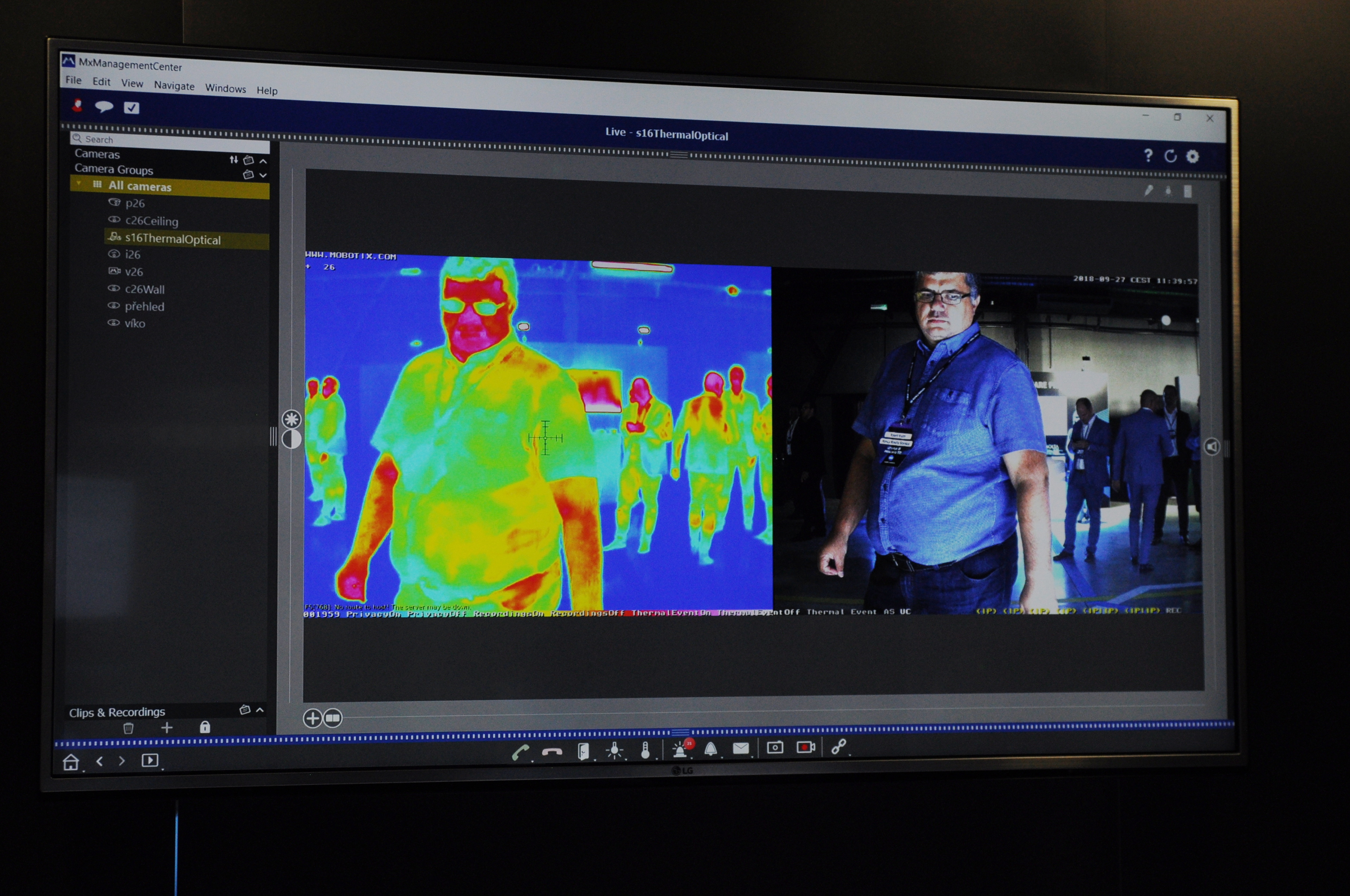The image size is (1350, 896).
Task: Click the light switch icon
Action: 615,750
